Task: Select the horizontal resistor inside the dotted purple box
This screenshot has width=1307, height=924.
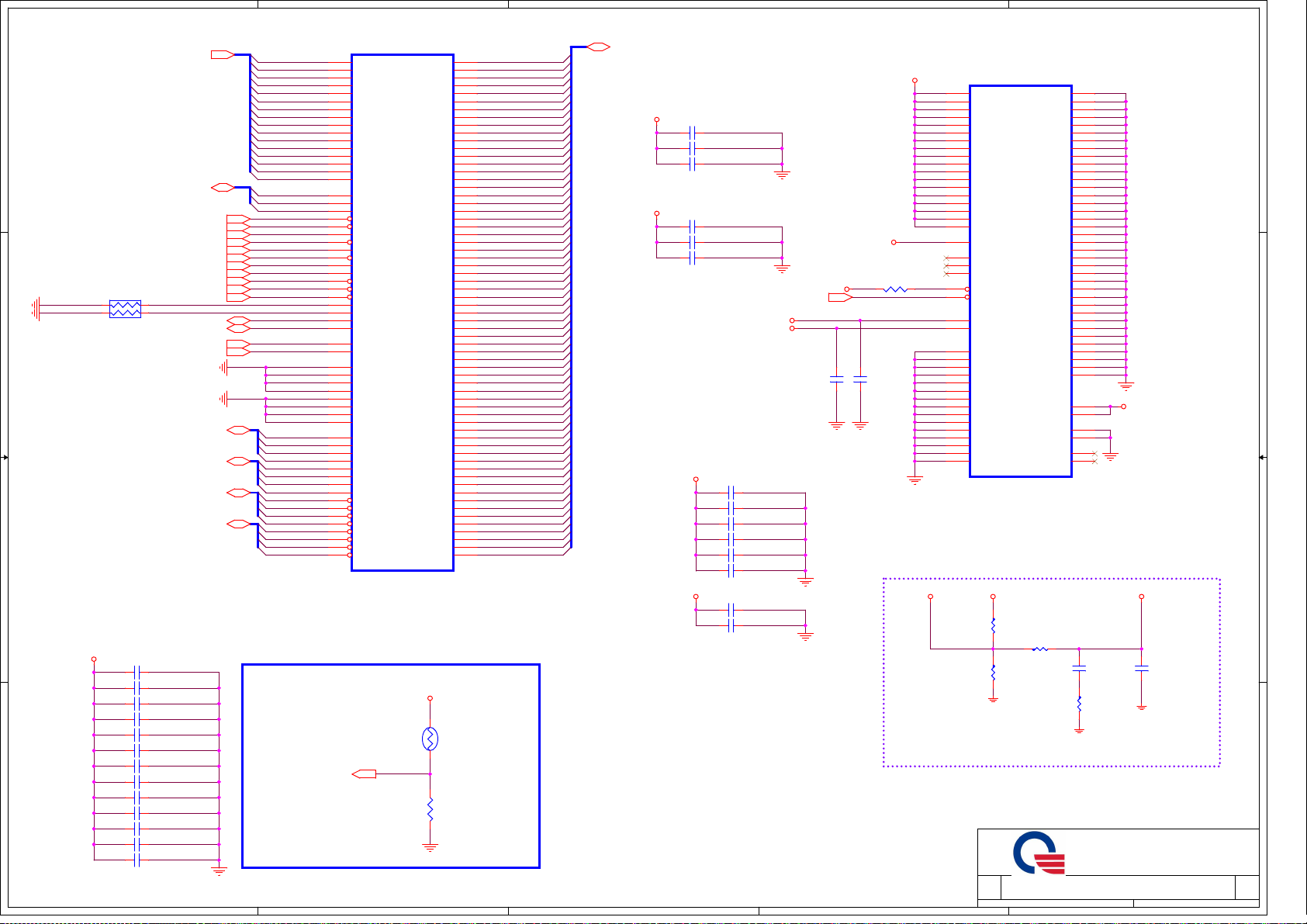Action: coord(1040,649)
